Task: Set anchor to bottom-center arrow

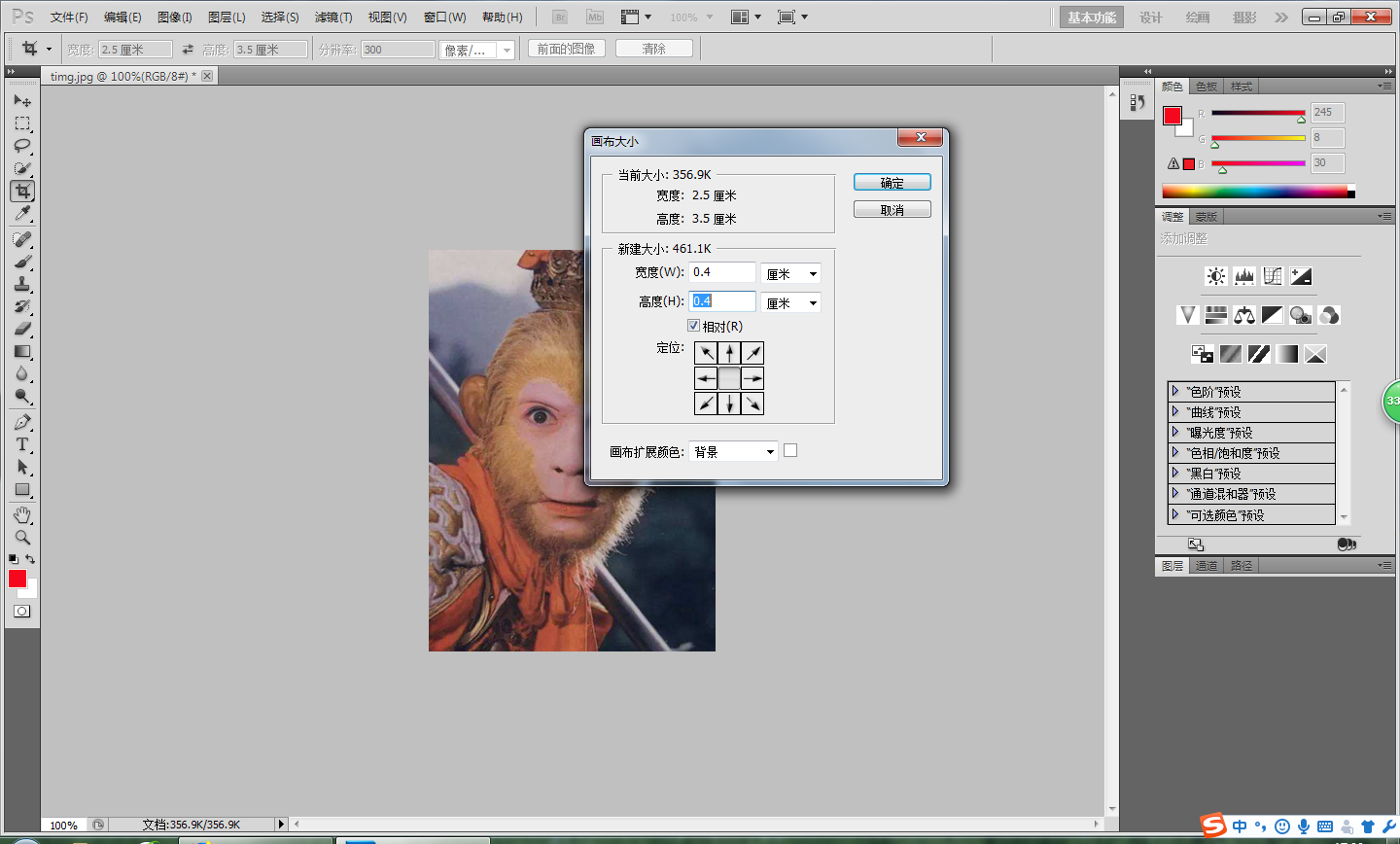Action: pos(729,404)
